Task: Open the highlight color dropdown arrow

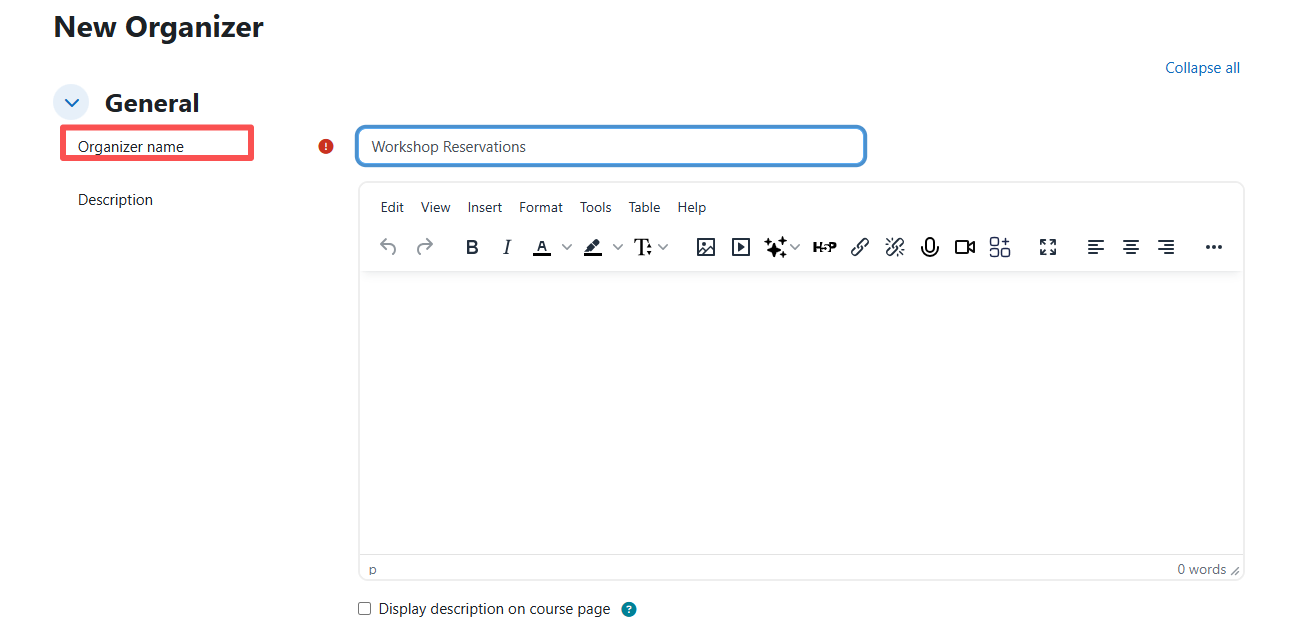Action: (617, 247)
